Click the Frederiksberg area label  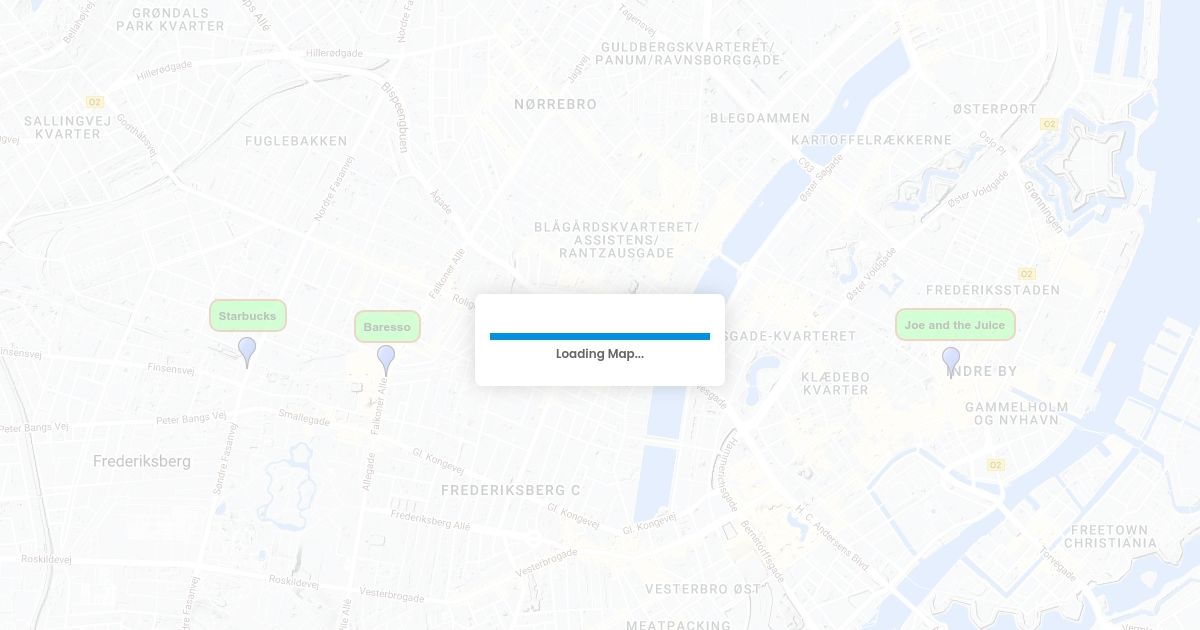[x=142, y=461]
